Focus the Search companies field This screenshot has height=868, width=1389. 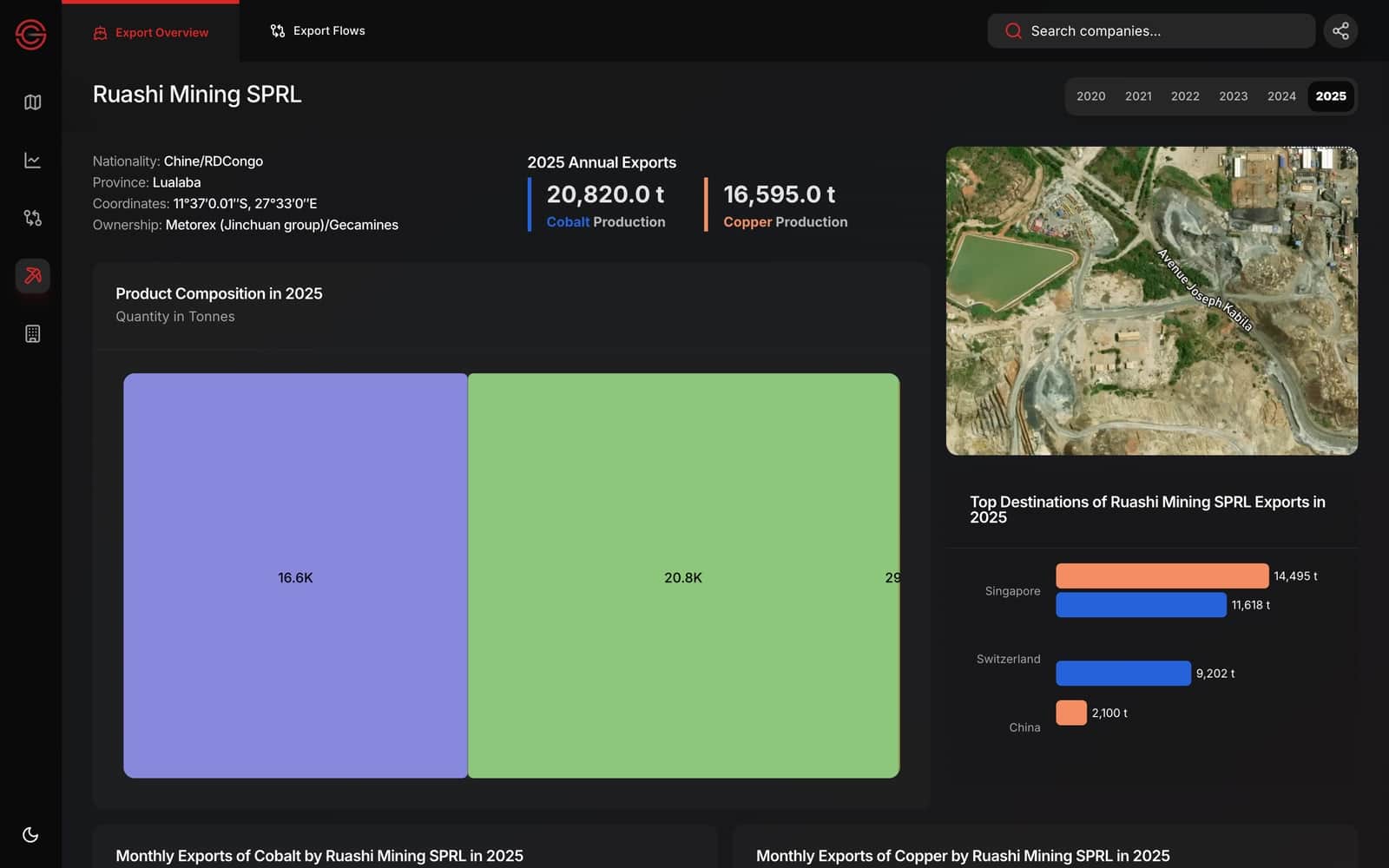pos(1151,31)
